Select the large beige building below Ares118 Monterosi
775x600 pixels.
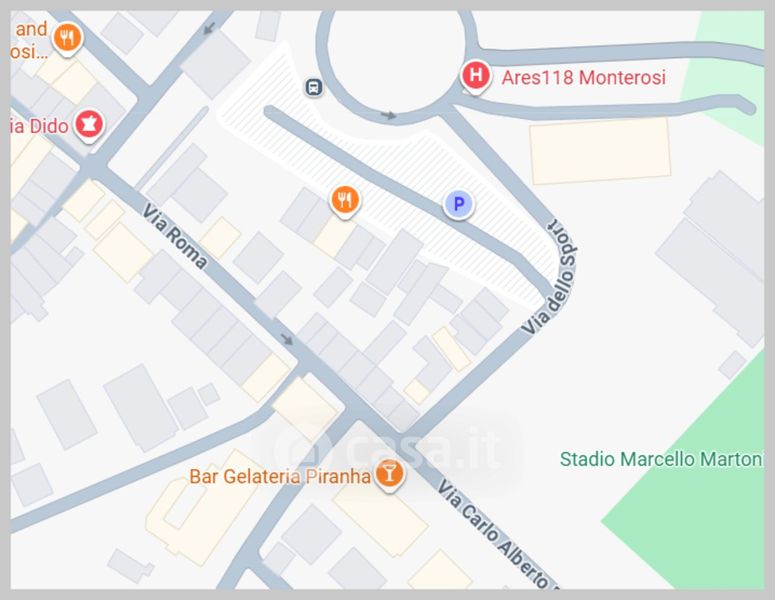pyautogui.click(x=600, y=151)
